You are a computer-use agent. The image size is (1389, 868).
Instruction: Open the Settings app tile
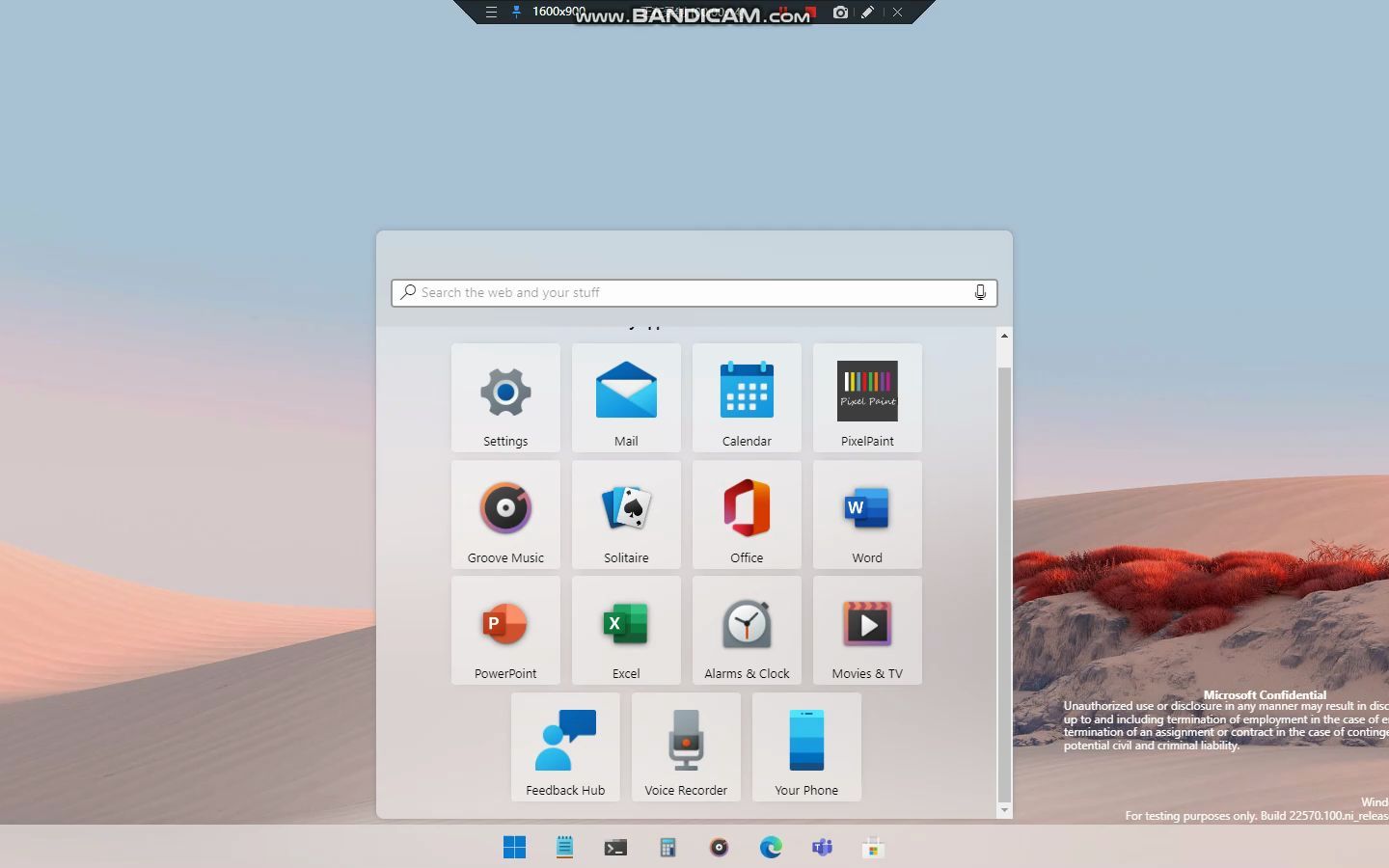click(x=505, y=397)
